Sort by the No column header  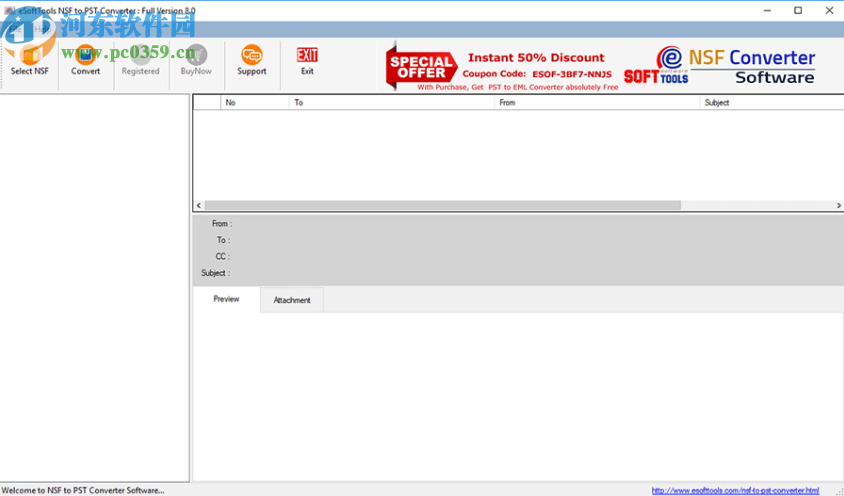(255, 102)
